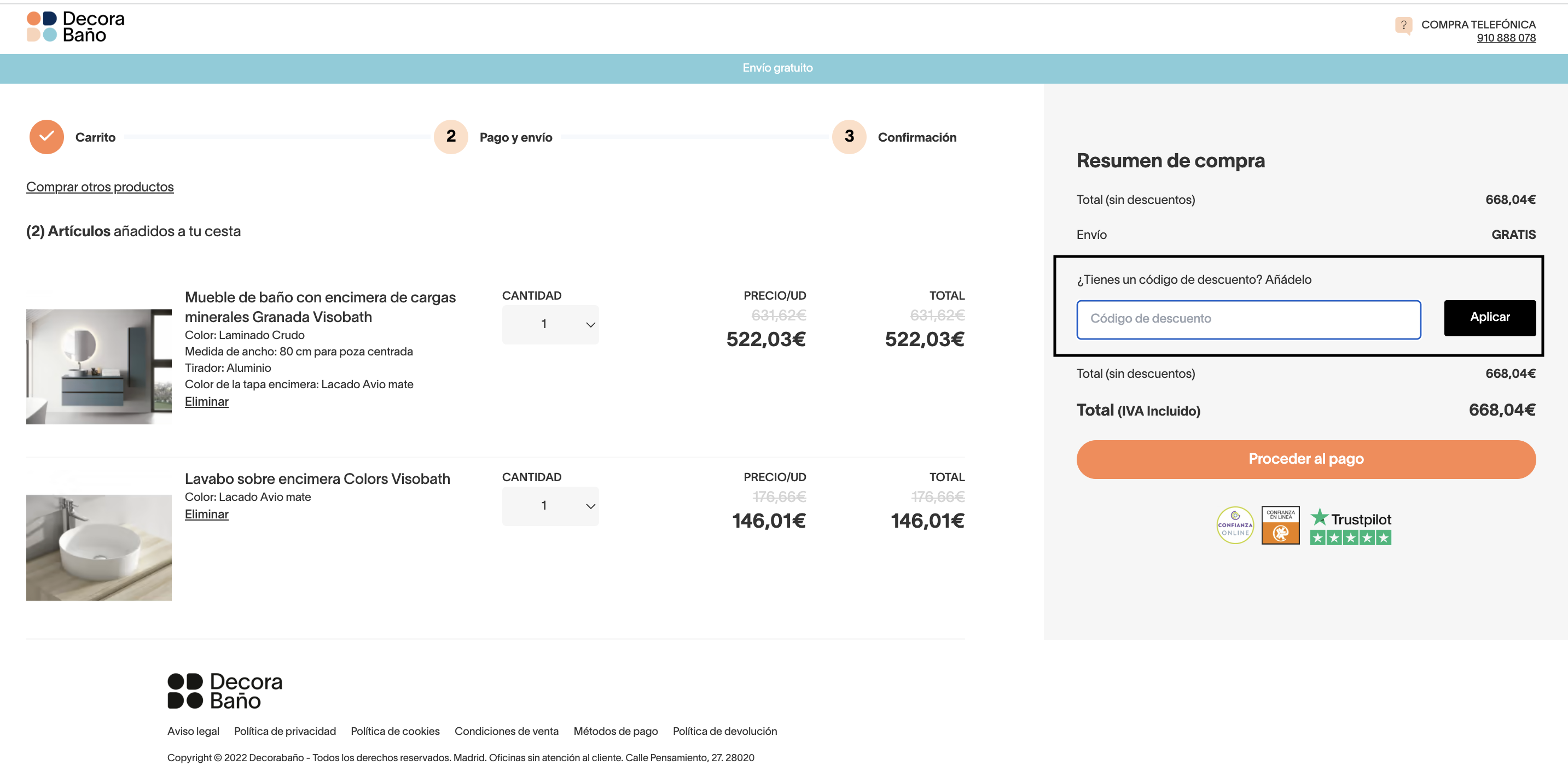Open Condiciones de venta footer link
This screenshot has height=771, width=1568.
click(x=507, y=731)
